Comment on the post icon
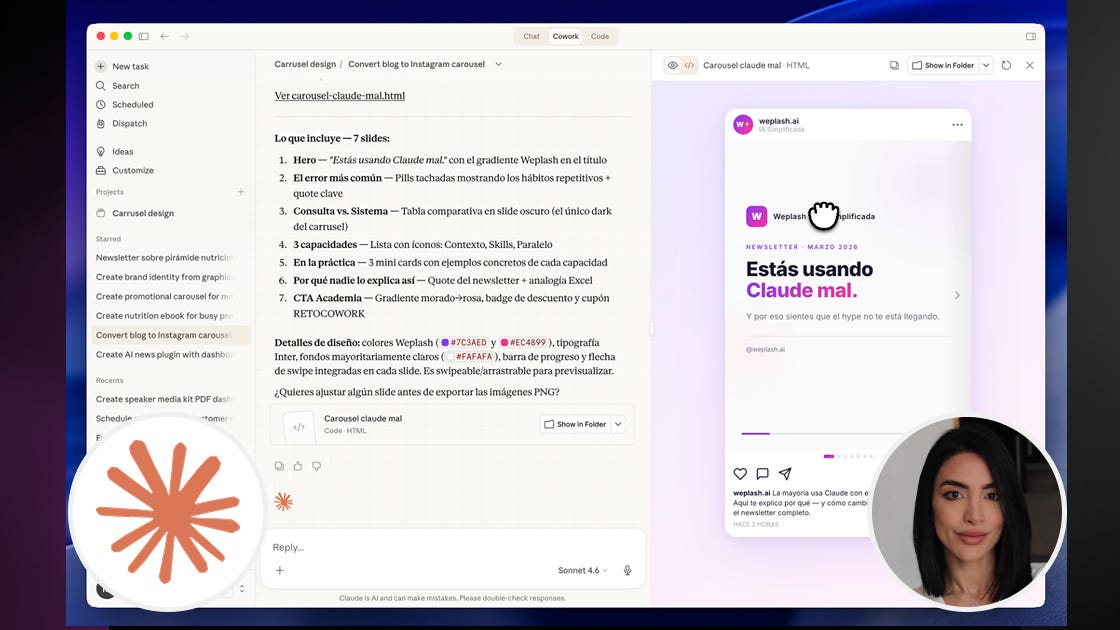1120x630 pixels. coord(762,474)
